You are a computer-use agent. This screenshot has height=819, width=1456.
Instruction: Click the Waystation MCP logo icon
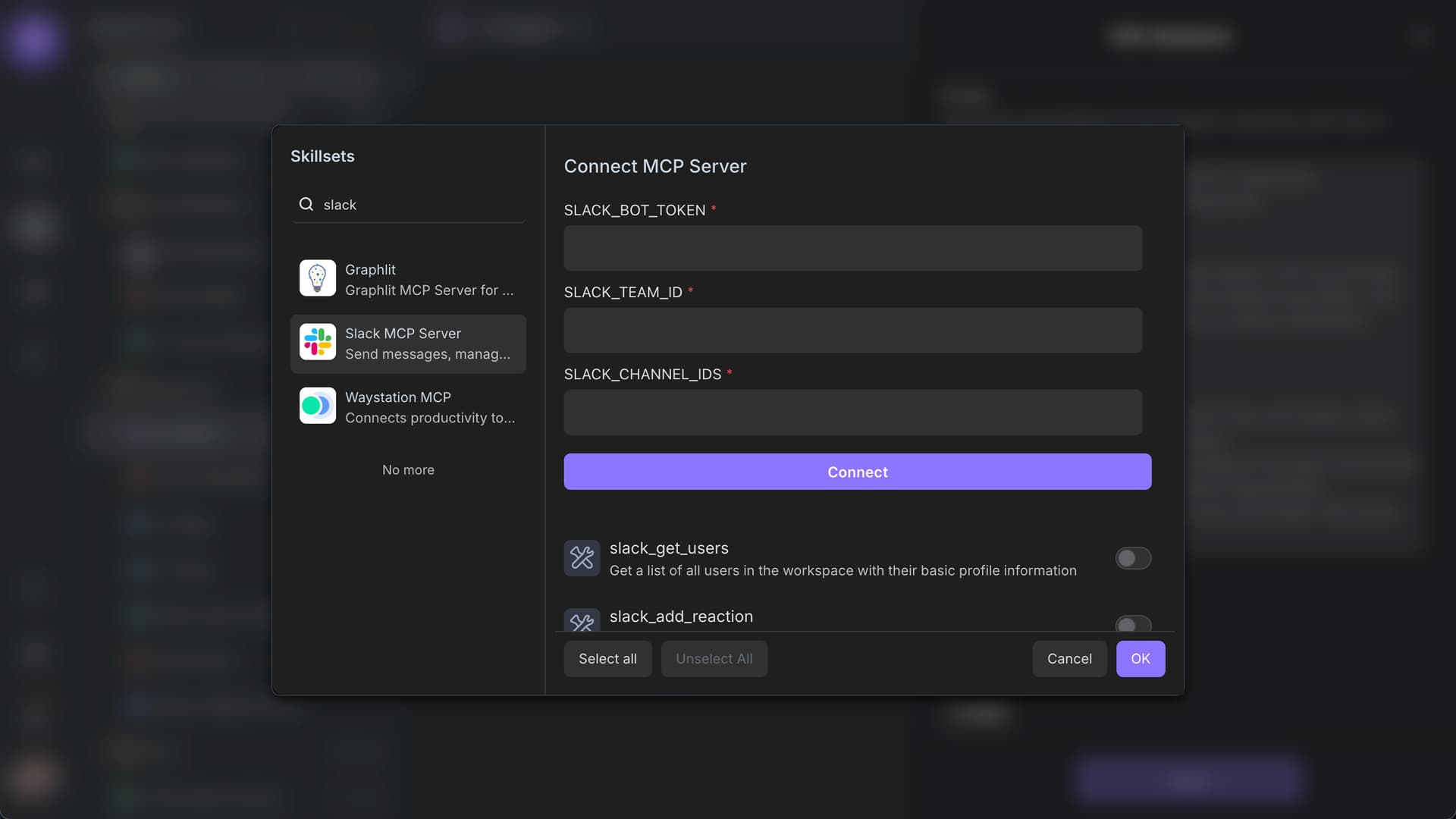point(317,406)
